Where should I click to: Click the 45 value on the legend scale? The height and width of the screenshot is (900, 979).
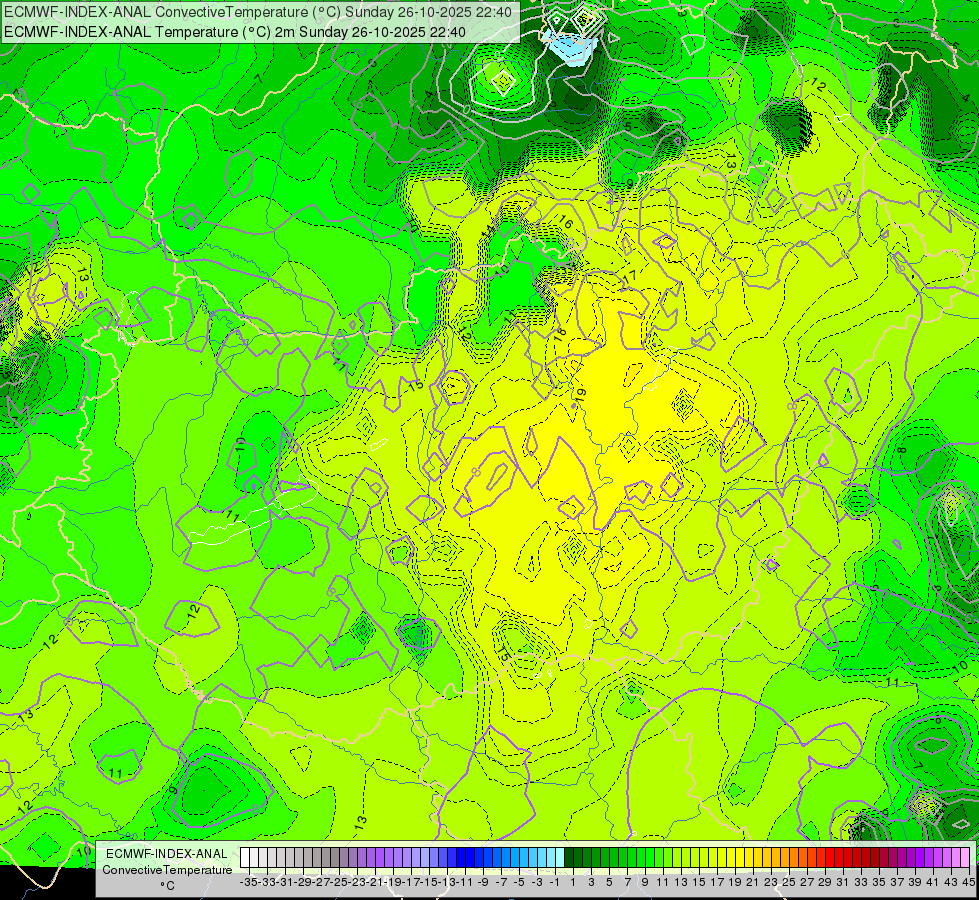click(x=968, y=882)
